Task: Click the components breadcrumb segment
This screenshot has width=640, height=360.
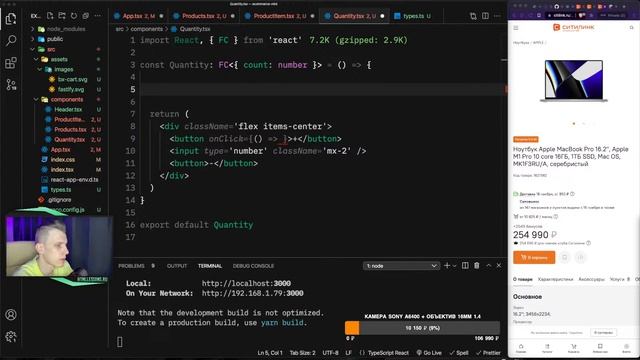Action: 147,29
